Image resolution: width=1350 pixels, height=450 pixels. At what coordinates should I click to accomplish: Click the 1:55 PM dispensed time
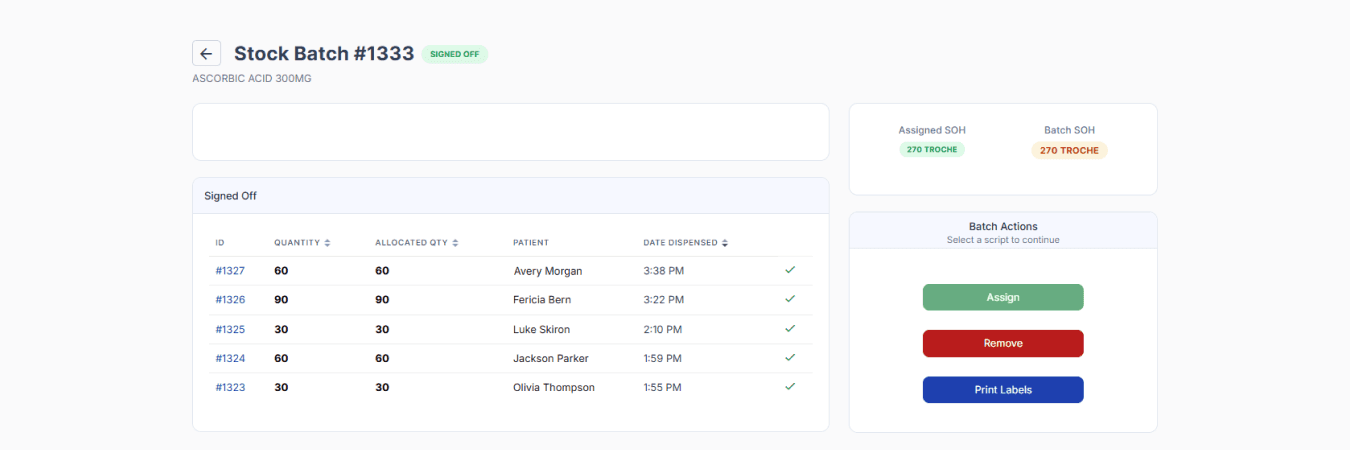(x=663, y=387)
